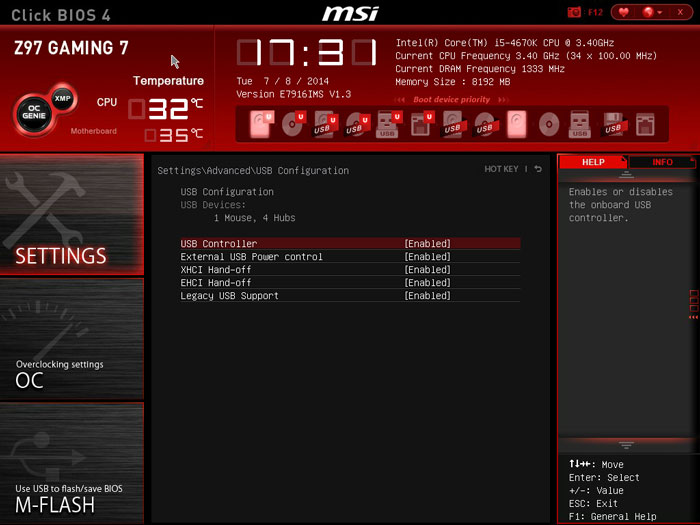Open the SETTINGS section
Image resolution: width=700 pixels, height=525 pixels.
point(72,214)
